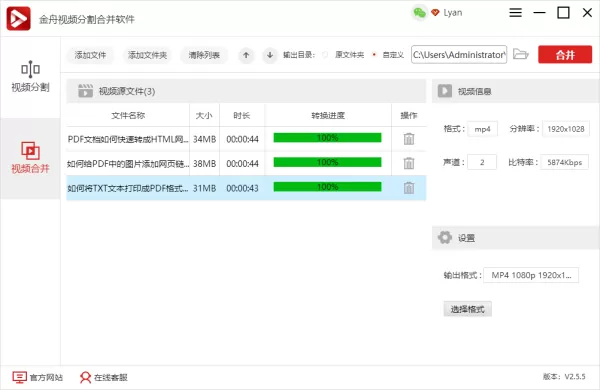Select 自定义 output radio button
The image size is (600, 390).
tap(374, 55)
